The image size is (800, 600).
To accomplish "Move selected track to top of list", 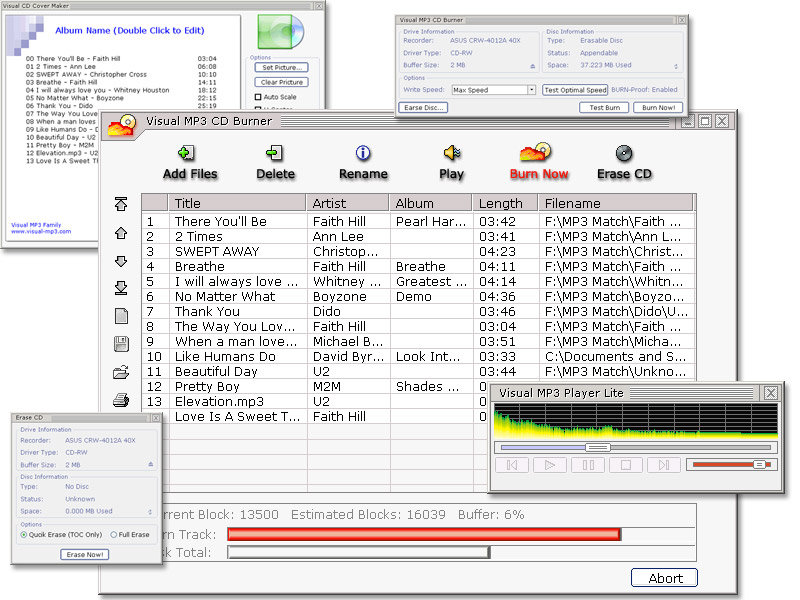I will (x=121, y=204).
